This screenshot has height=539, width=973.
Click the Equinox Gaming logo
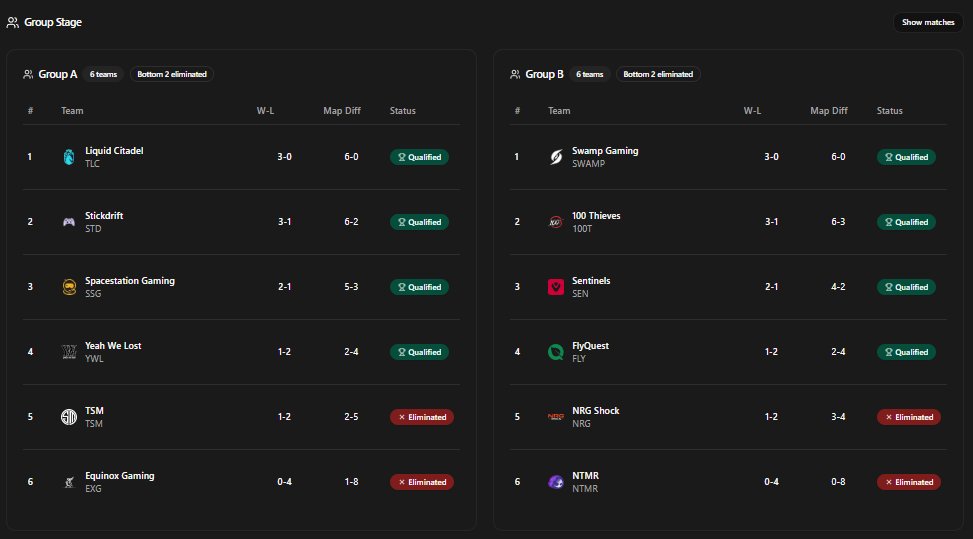point(69,483)
